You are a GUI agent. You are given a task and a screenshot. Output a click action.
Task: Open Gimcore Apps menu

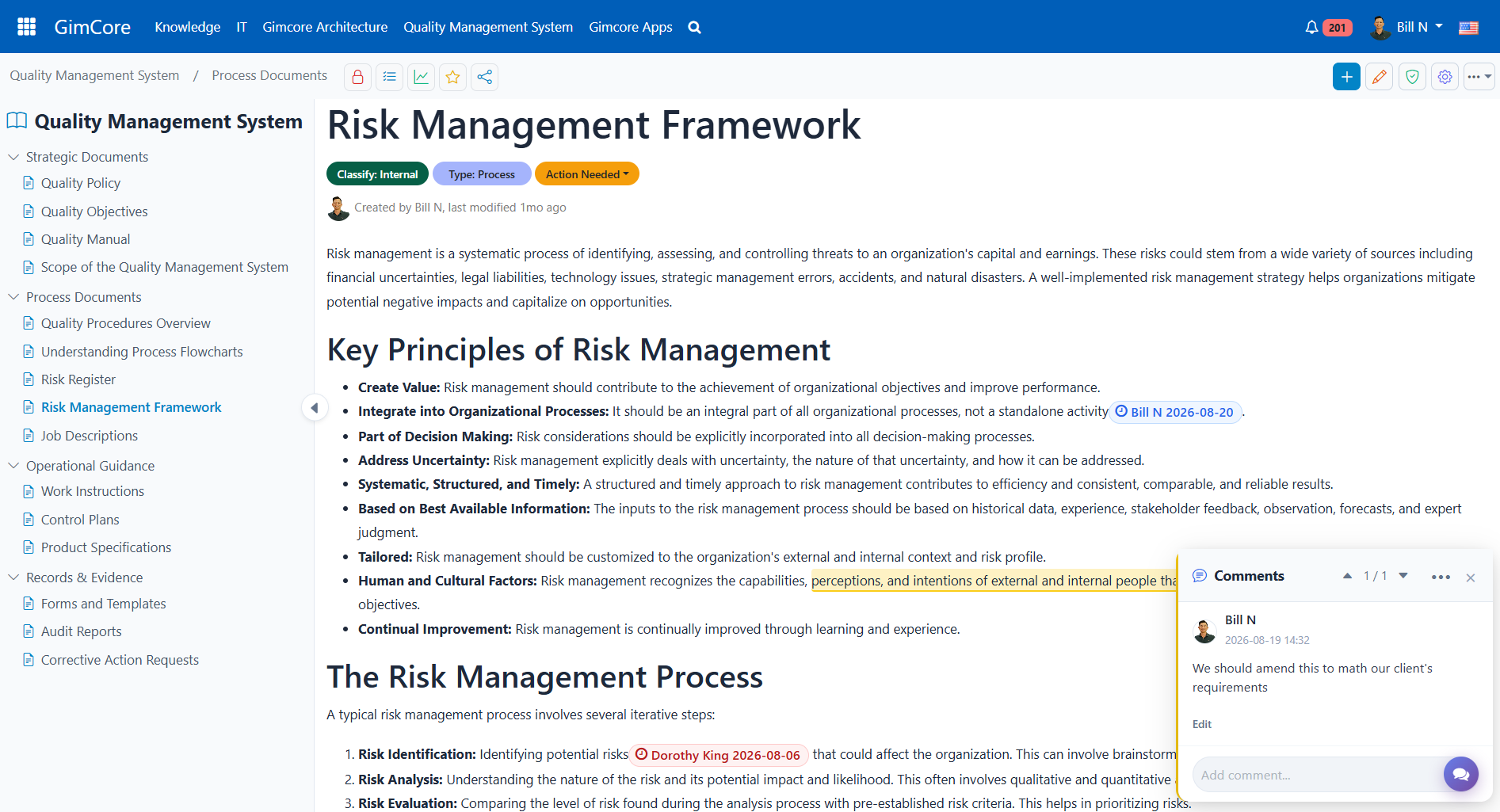click(x=631, y=27)
